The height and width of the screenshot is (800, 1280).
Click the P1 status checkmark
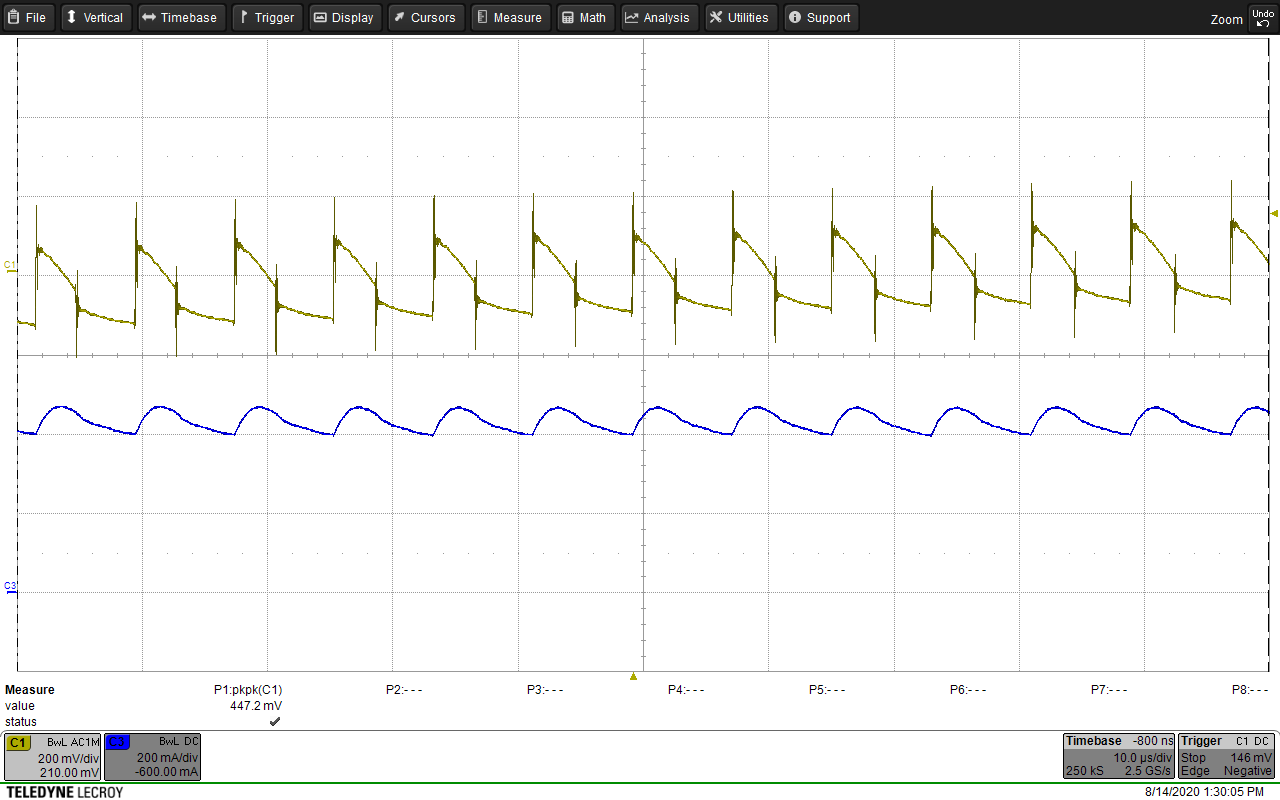coord(275,722)
